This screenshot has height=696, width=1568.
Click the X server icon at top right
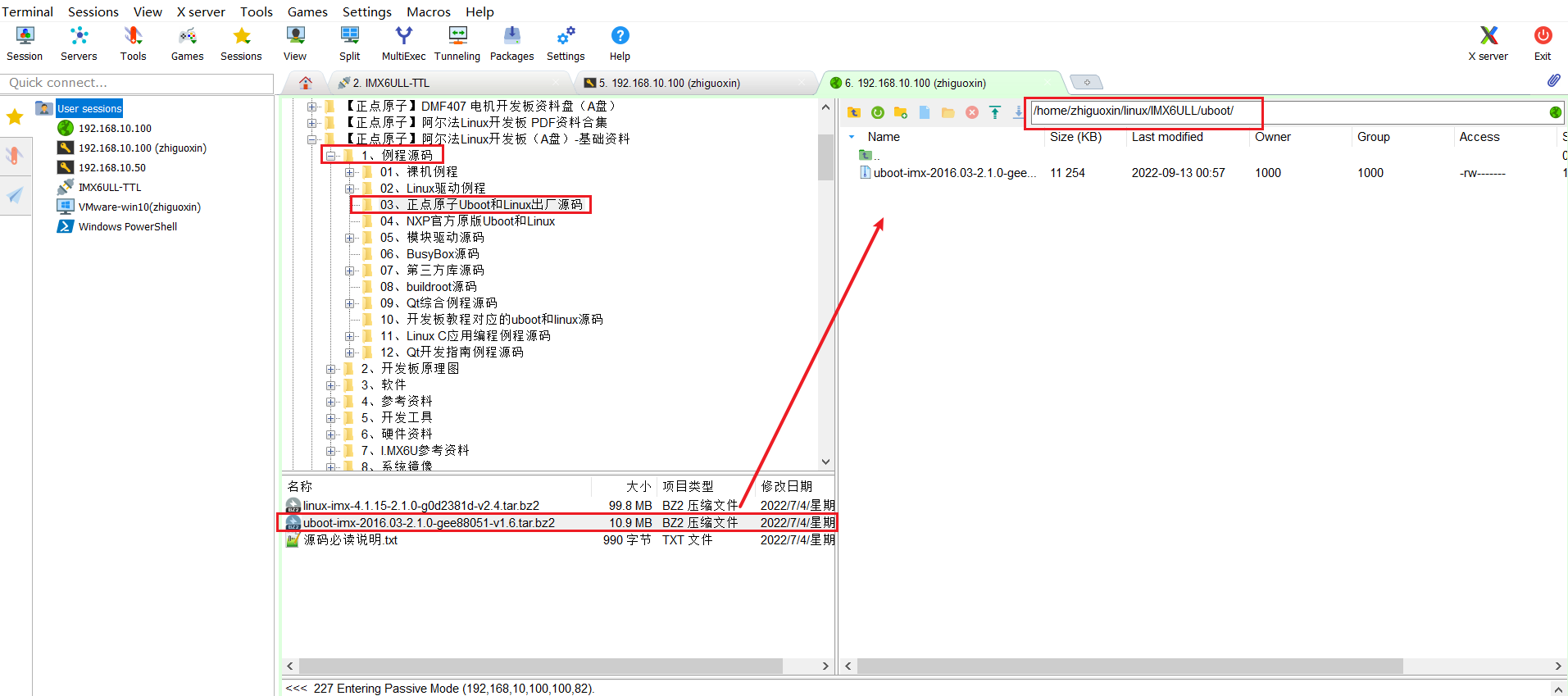(1488, 43)
